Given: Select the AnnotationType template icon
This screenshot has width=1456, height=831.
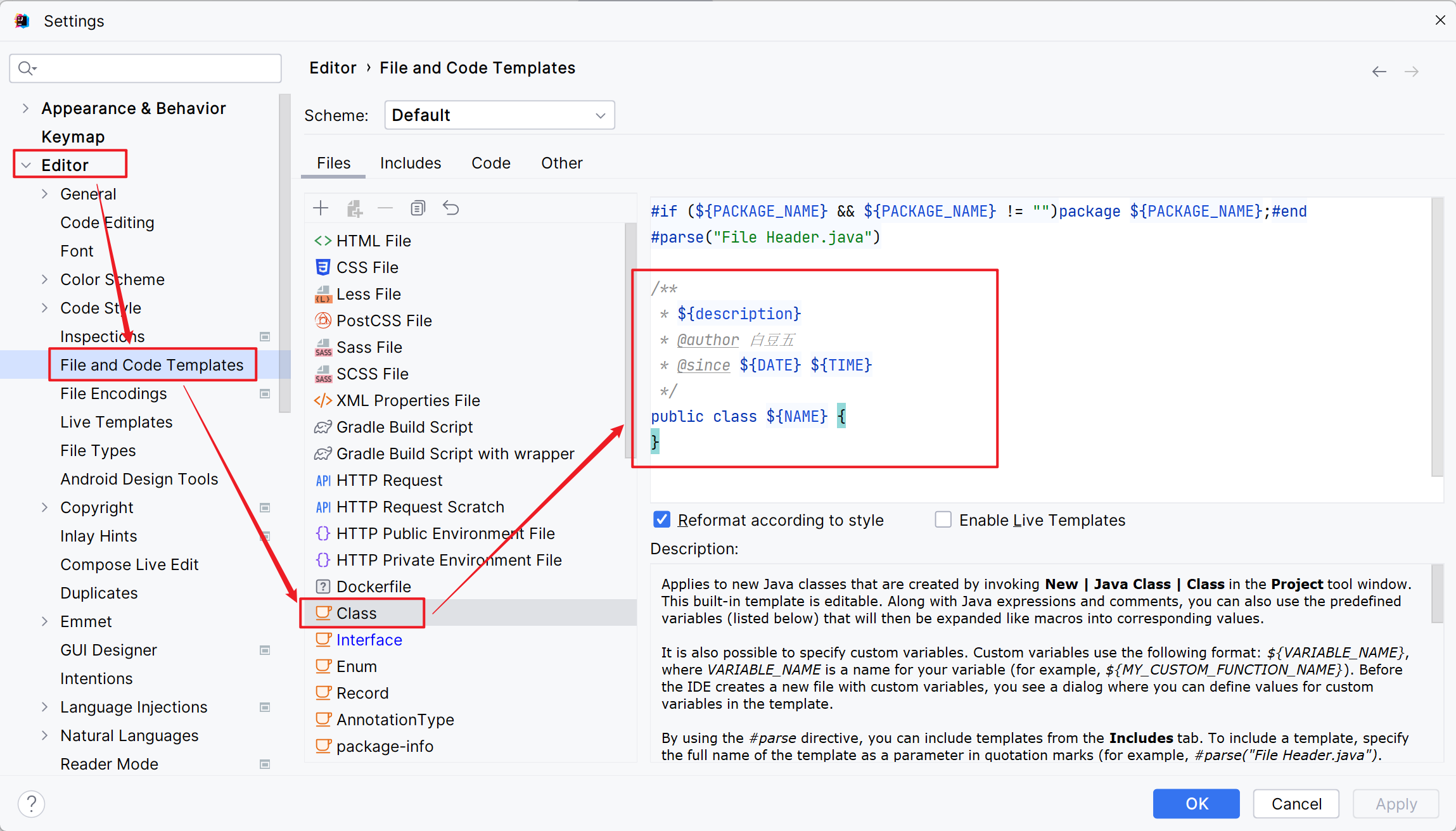Looking at the screenshot, I should click(323, 720).
